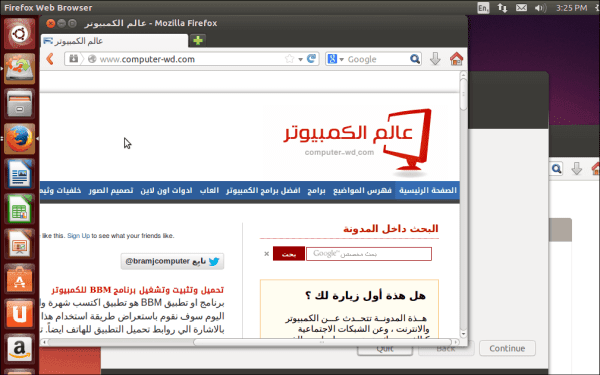Open فهرس المواضيع menu item
600x375 pixels.
(362, 190)
